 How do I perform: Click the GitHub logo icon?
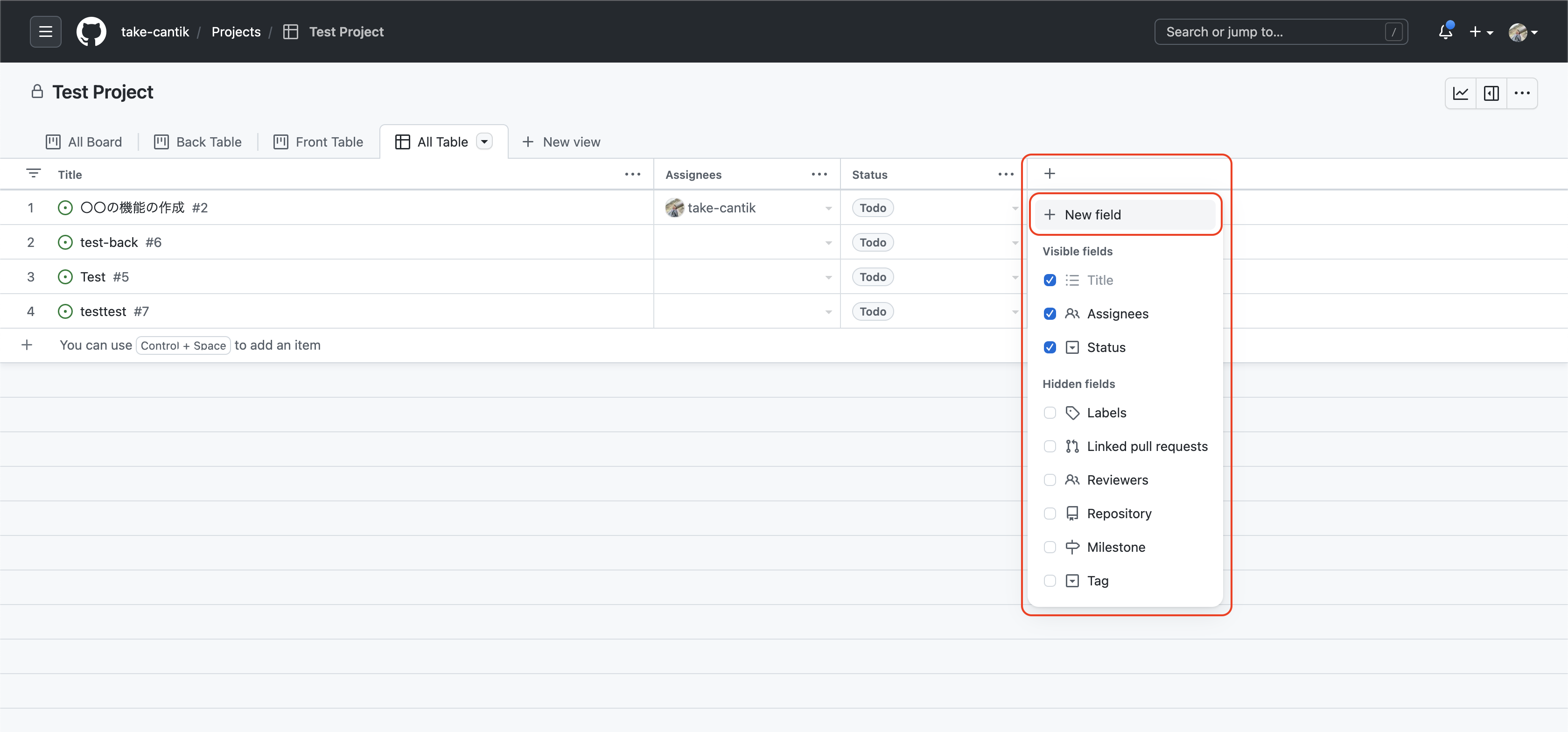91,32
